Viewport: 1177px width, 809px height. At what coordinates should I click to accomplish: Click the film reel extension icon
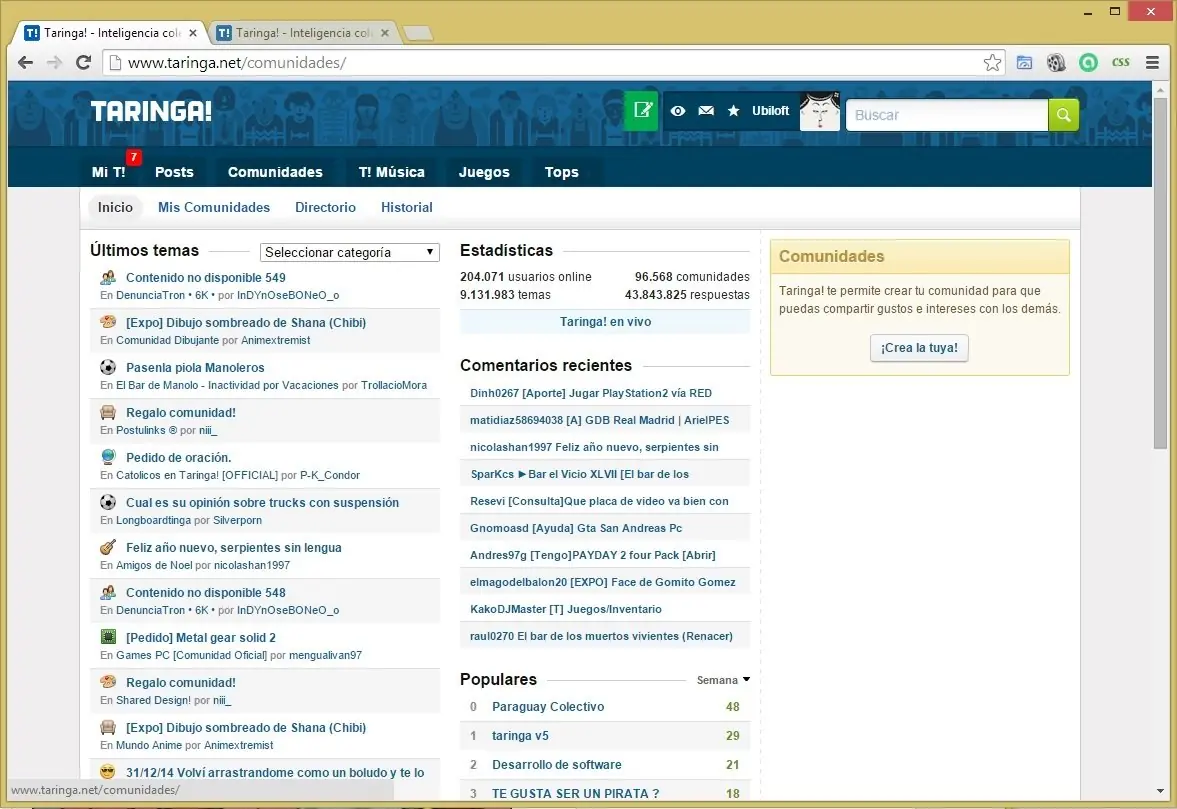1056,63
